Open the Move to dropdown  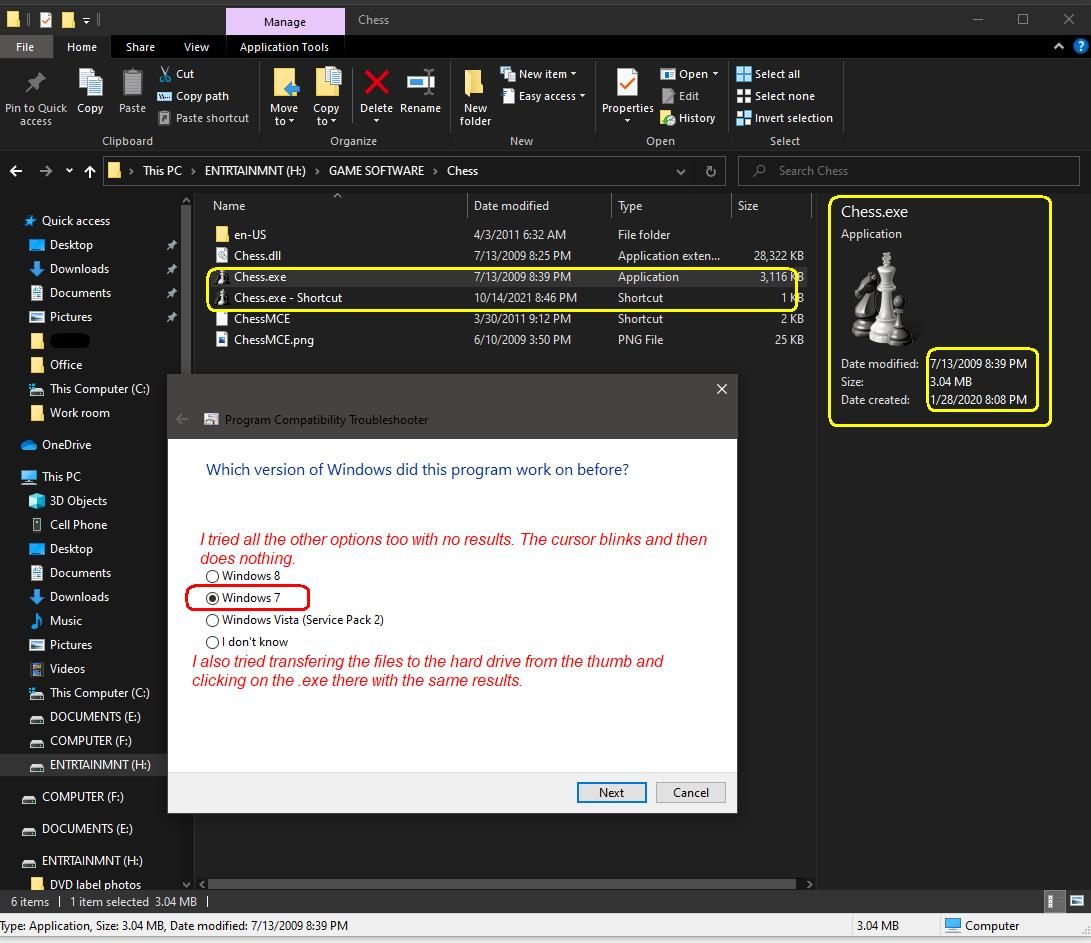[284, 114]
